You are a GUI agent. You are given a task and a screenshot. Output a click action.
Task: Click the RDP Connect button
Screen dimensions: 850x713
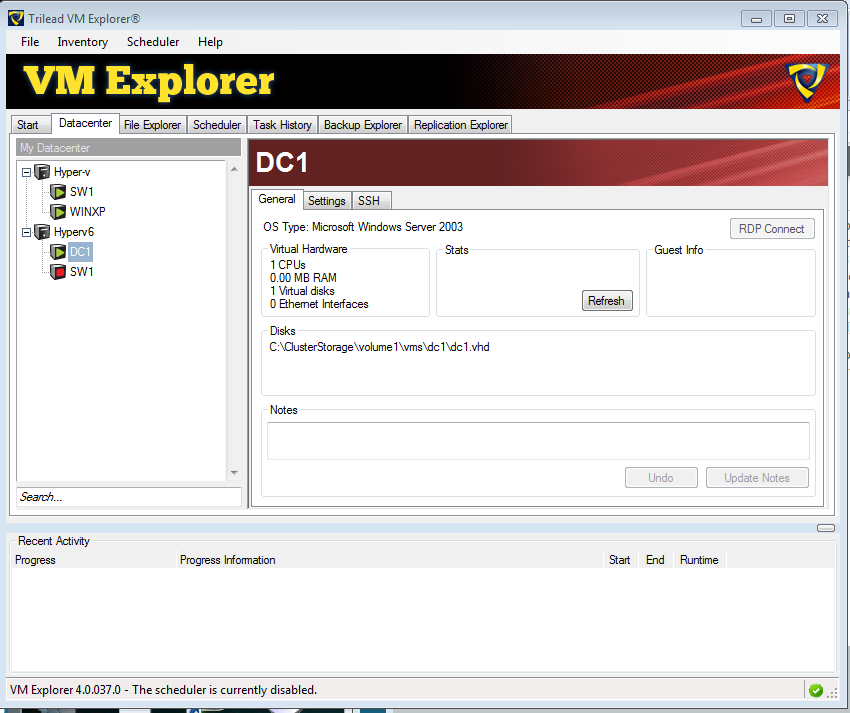[771, 229]
